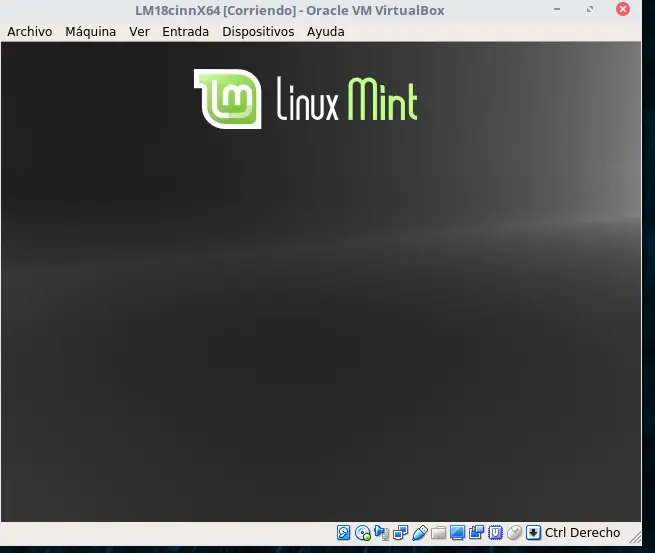
Task: Click the display monitor status icon
Action: tap(457, 533)
